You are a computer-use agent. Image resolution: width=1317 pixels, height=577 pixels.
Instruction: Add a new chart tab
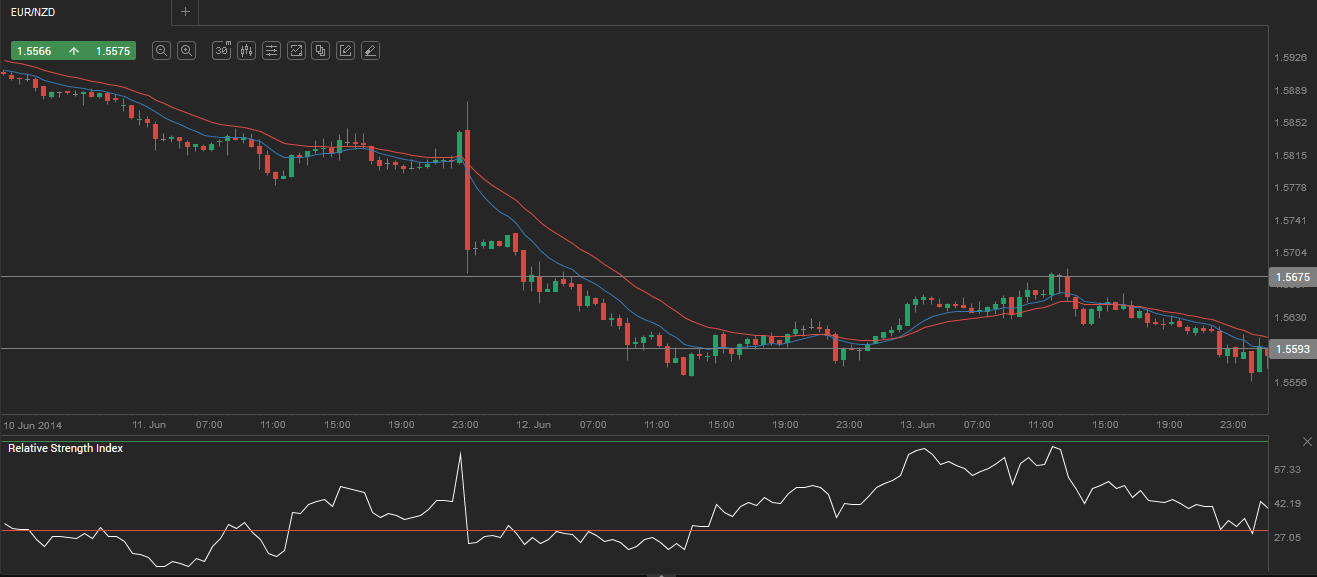(185, 12)
